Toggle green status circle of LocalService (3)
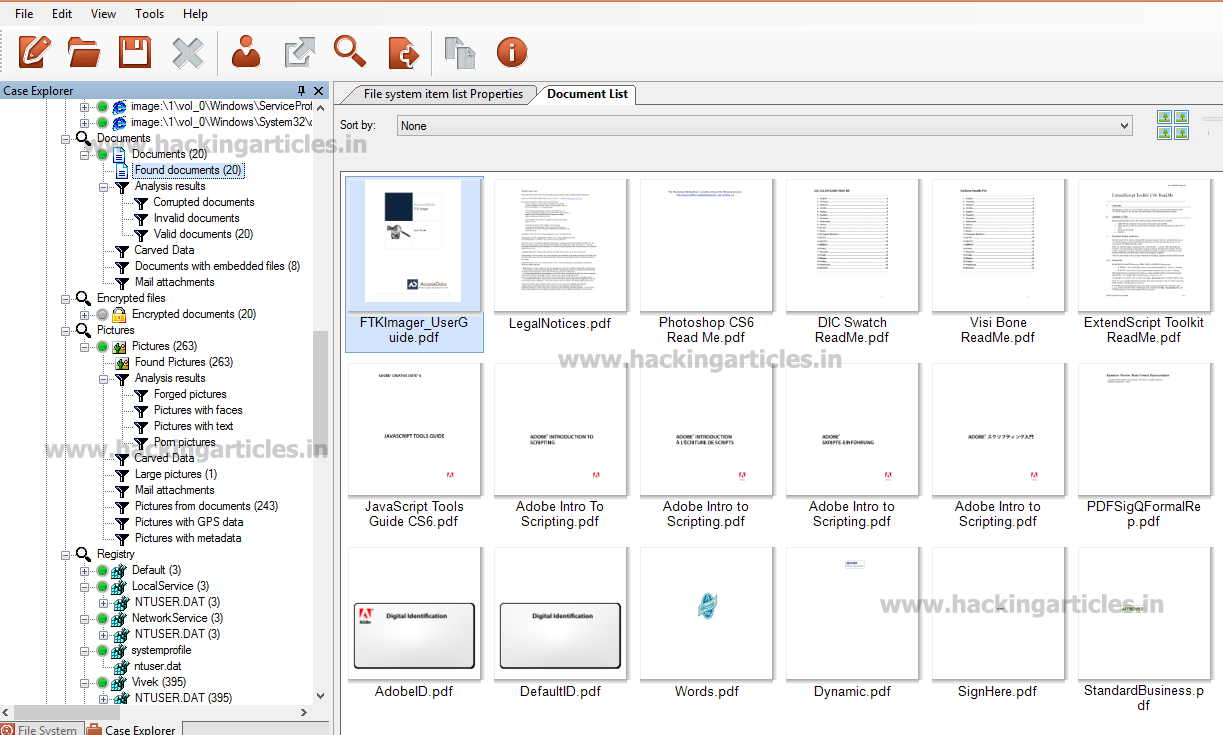The height and width of the screenshot is (735, 1223). coord(102,587)
